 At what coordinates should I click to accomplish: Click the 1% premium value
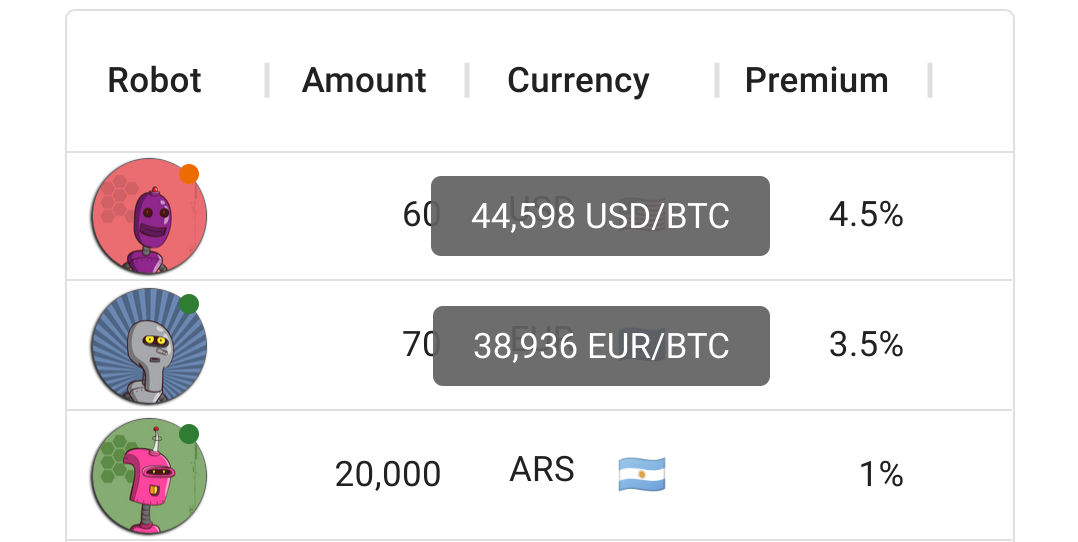point(881,474)
